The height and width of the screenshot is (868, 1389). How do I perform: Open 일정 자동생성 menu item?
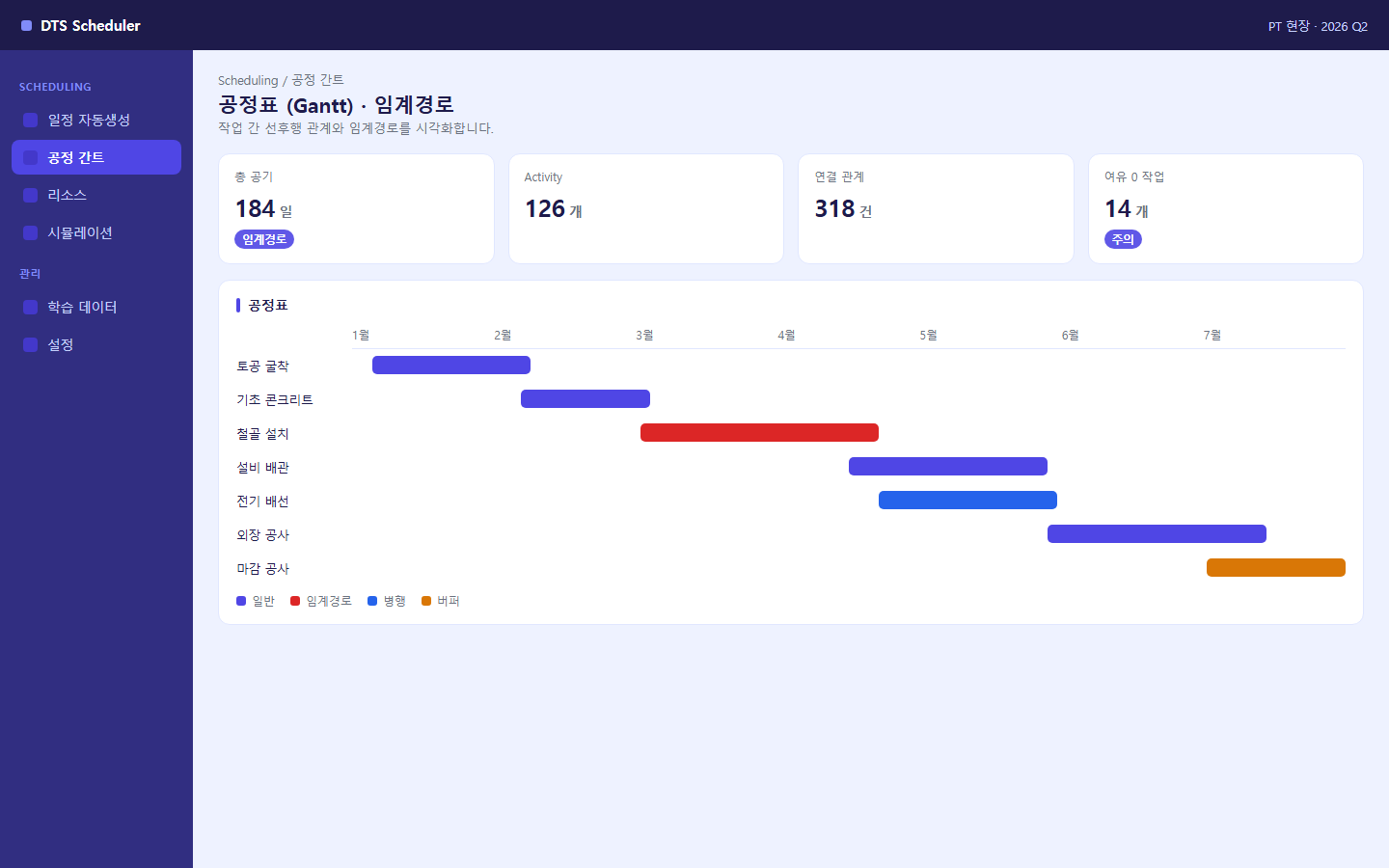click(x=96, y=120)
